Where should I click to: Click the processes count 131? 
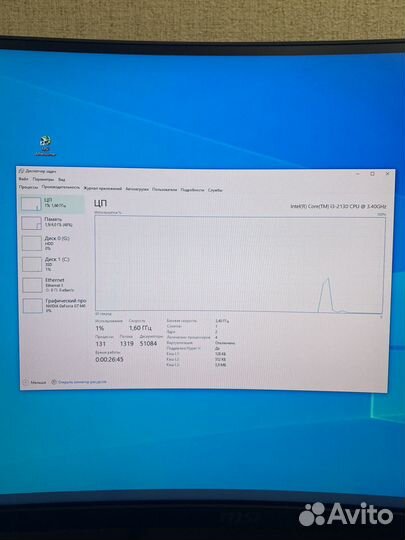(x=101, y=344)
